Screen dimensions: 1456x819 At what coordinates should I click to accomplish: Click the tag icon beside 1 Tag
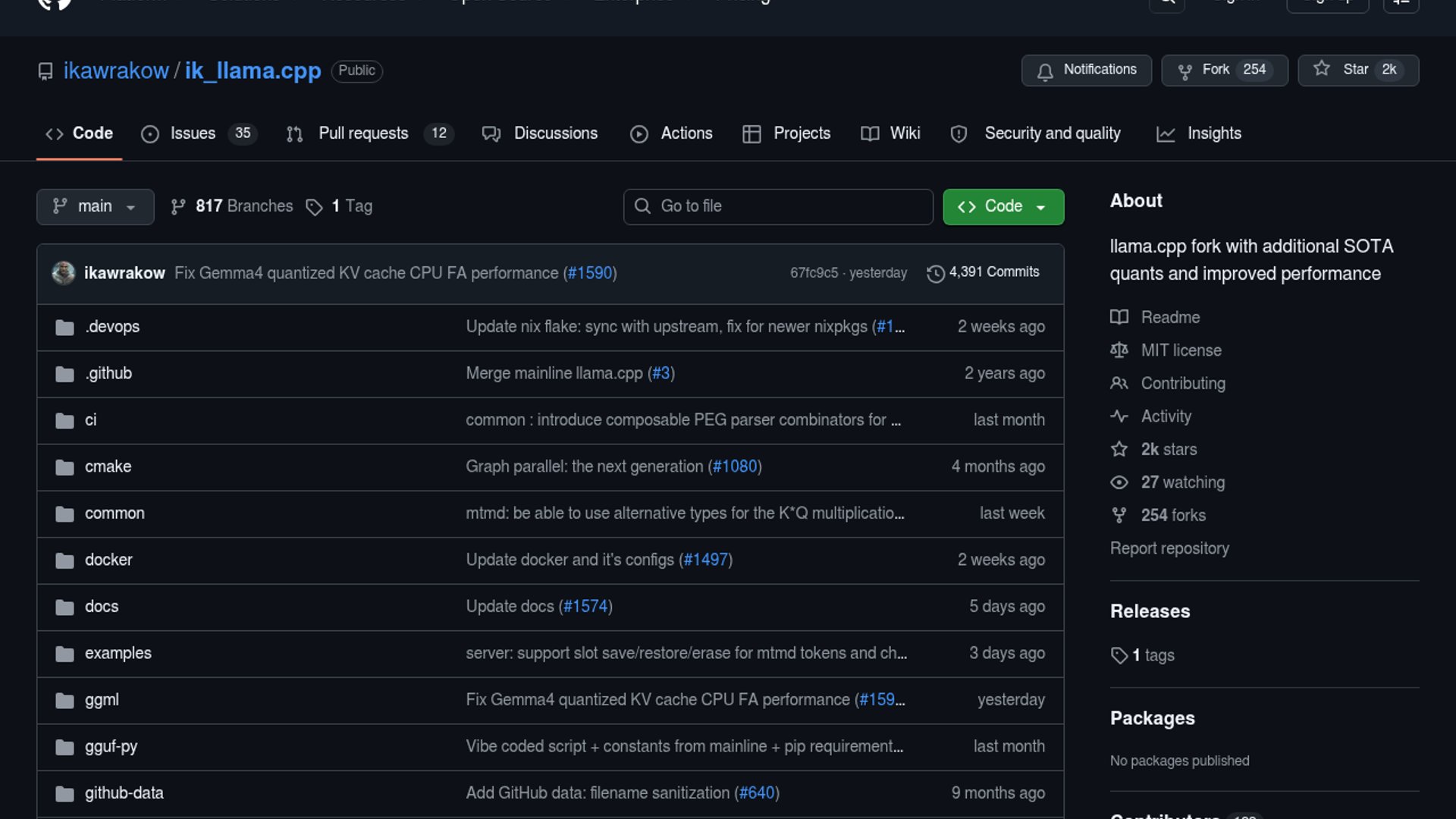click(x=314, y=207)
